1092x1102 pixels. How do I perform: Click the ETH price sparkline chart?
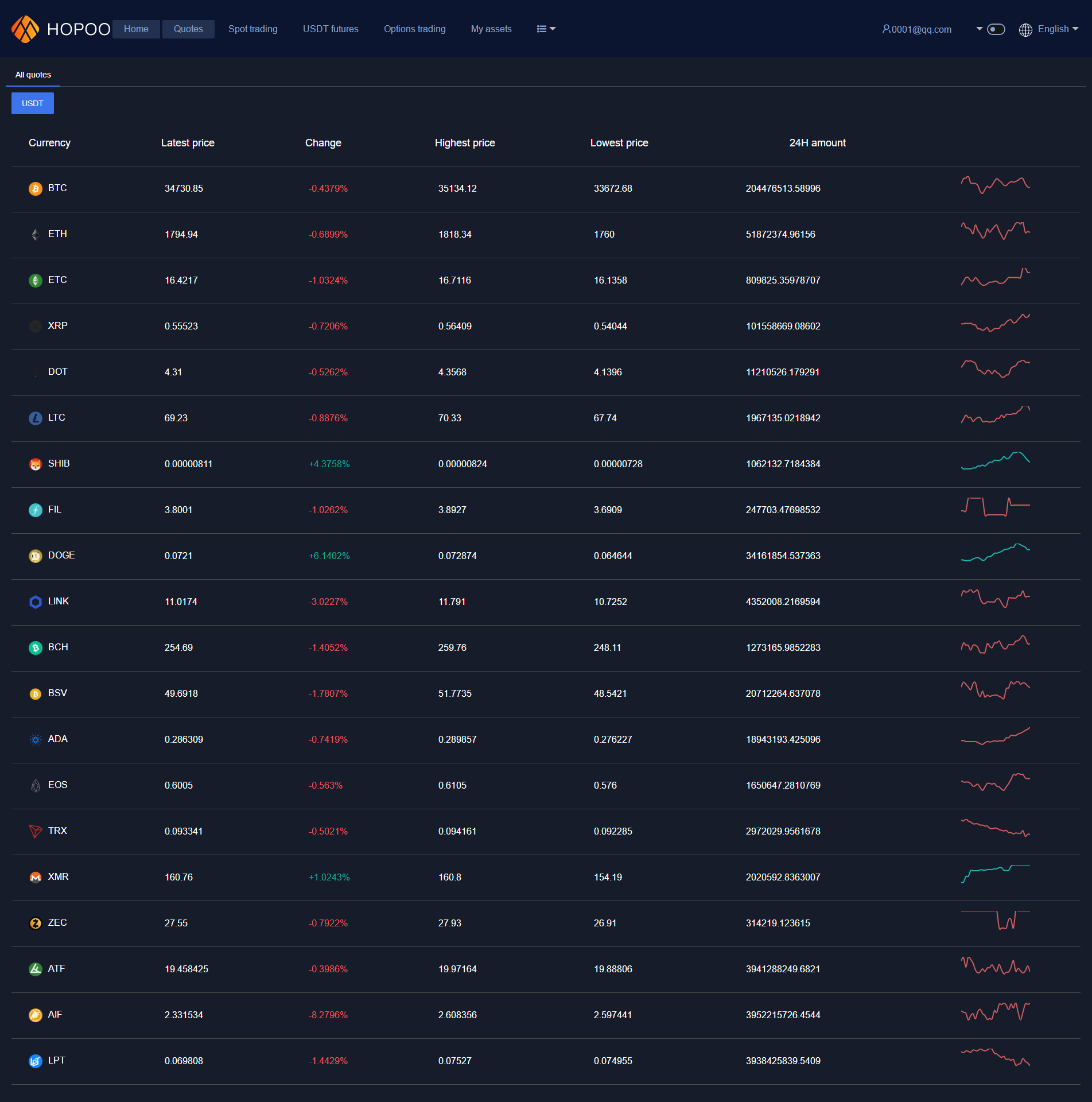pyautogui.click(x=995, y=231)
